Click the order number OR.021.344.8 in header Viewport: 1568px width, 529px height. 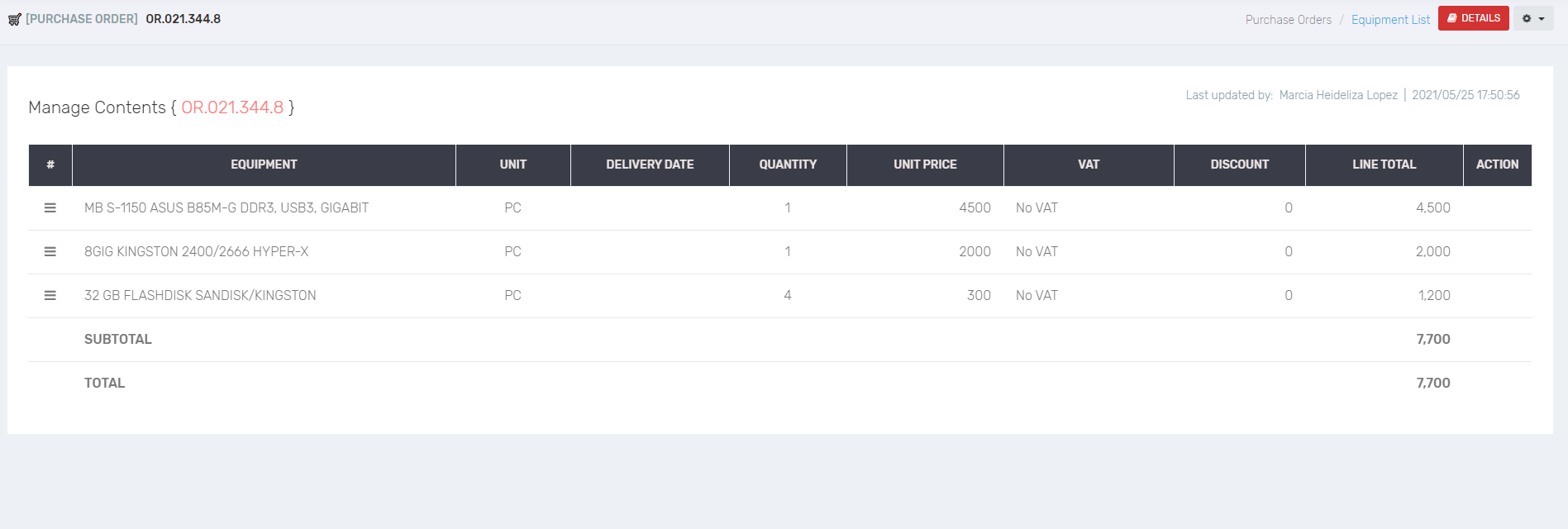click(183, 19)
